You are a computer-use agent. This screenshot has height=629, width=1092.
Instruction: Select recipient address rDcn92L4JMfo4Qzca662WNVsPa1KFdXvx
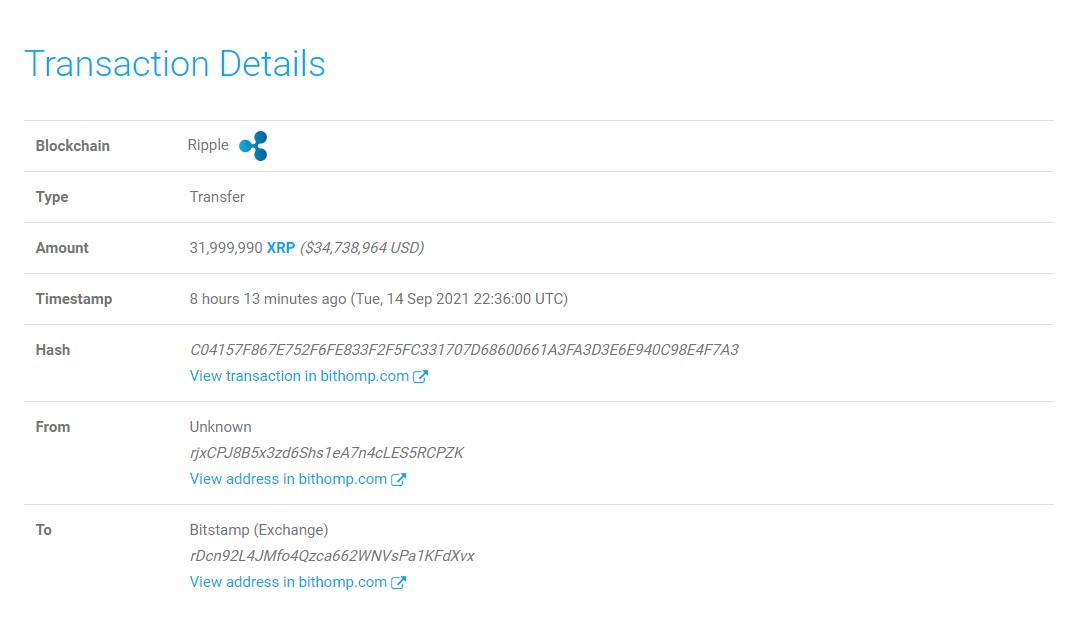coord(332,557)
